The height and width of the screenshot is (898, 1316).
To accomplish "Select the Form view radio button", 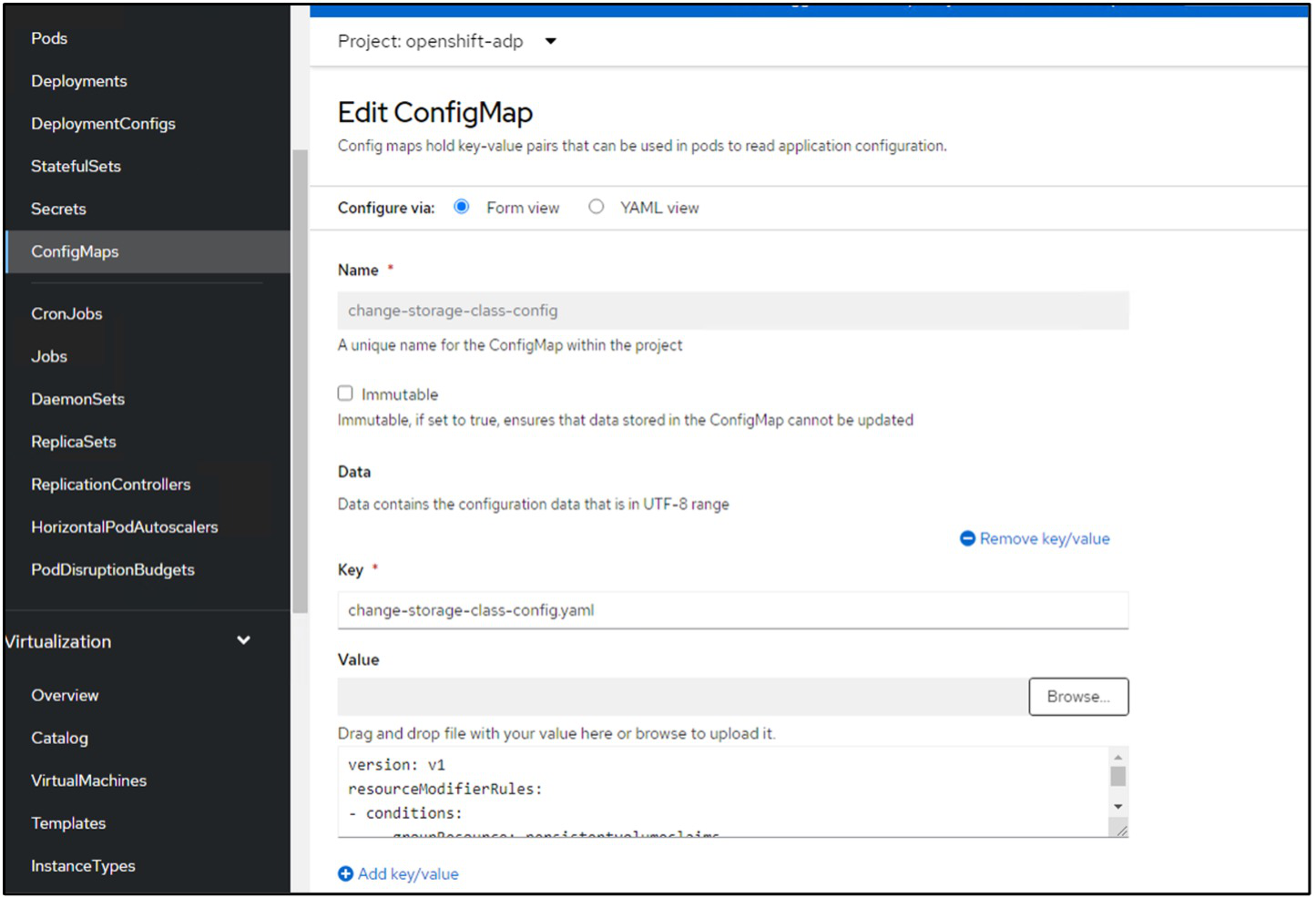I will coord(462,207).
